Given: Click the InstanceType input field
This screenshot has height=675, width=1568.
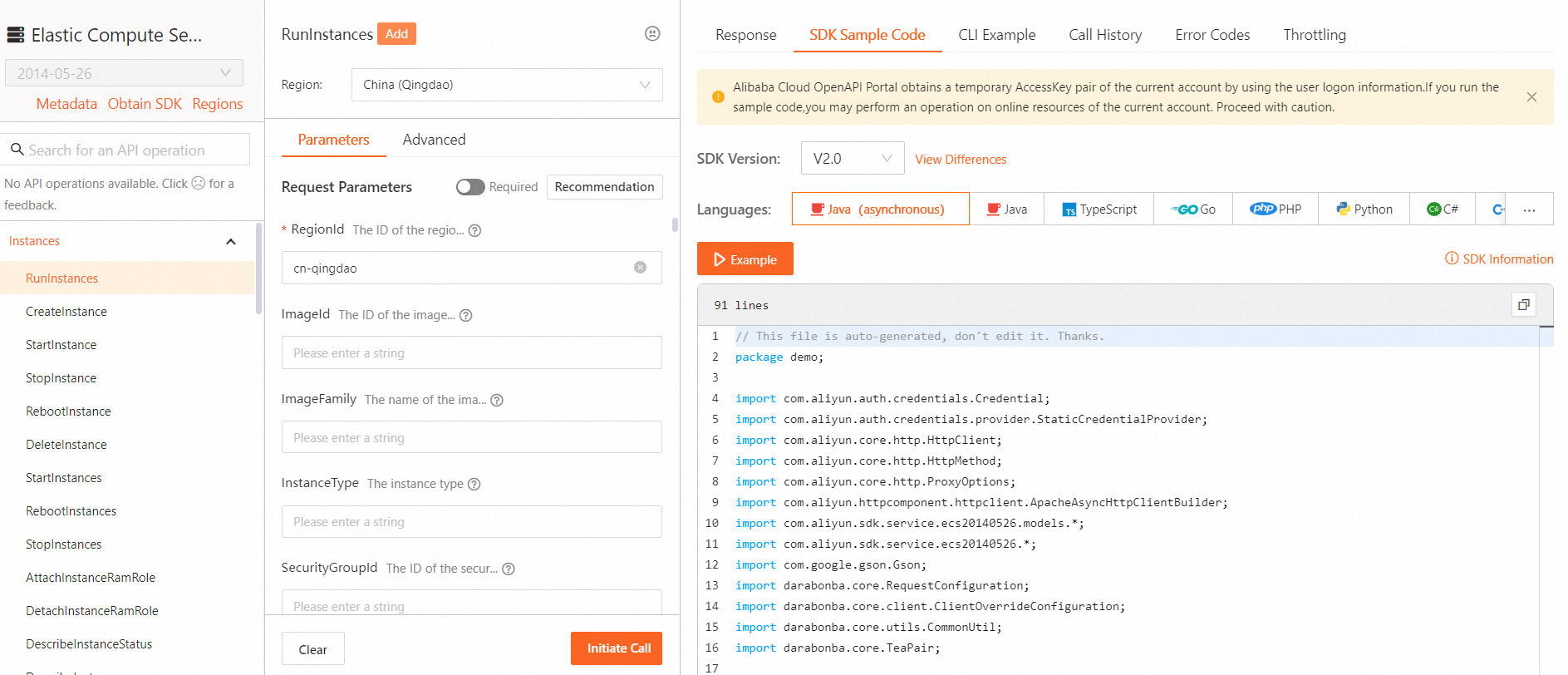Looking at the screenshot, I should [x=471, y=521].
